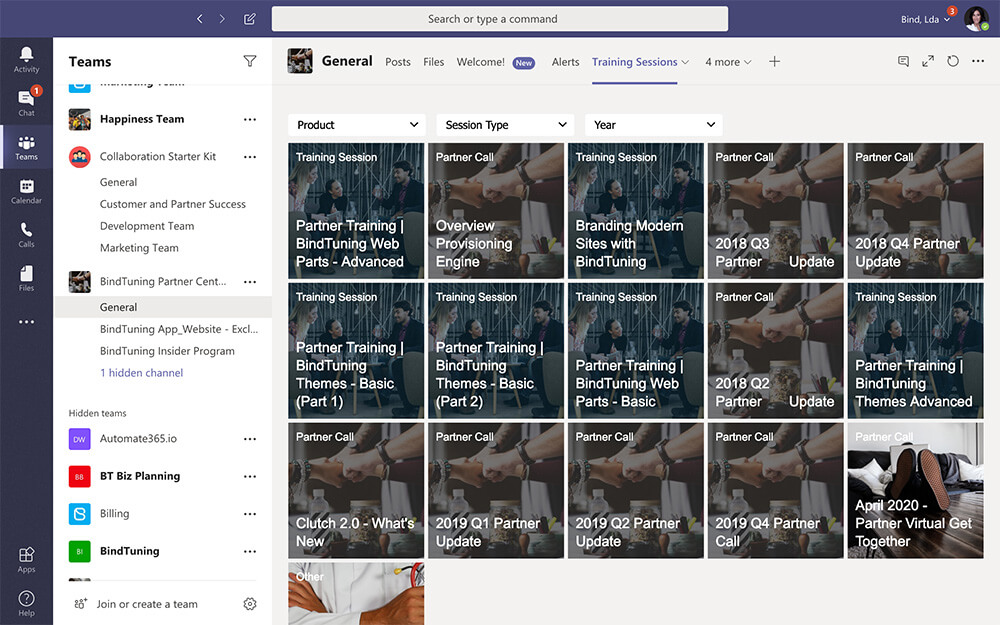Open the Product filter dropdown

(357, 125)
